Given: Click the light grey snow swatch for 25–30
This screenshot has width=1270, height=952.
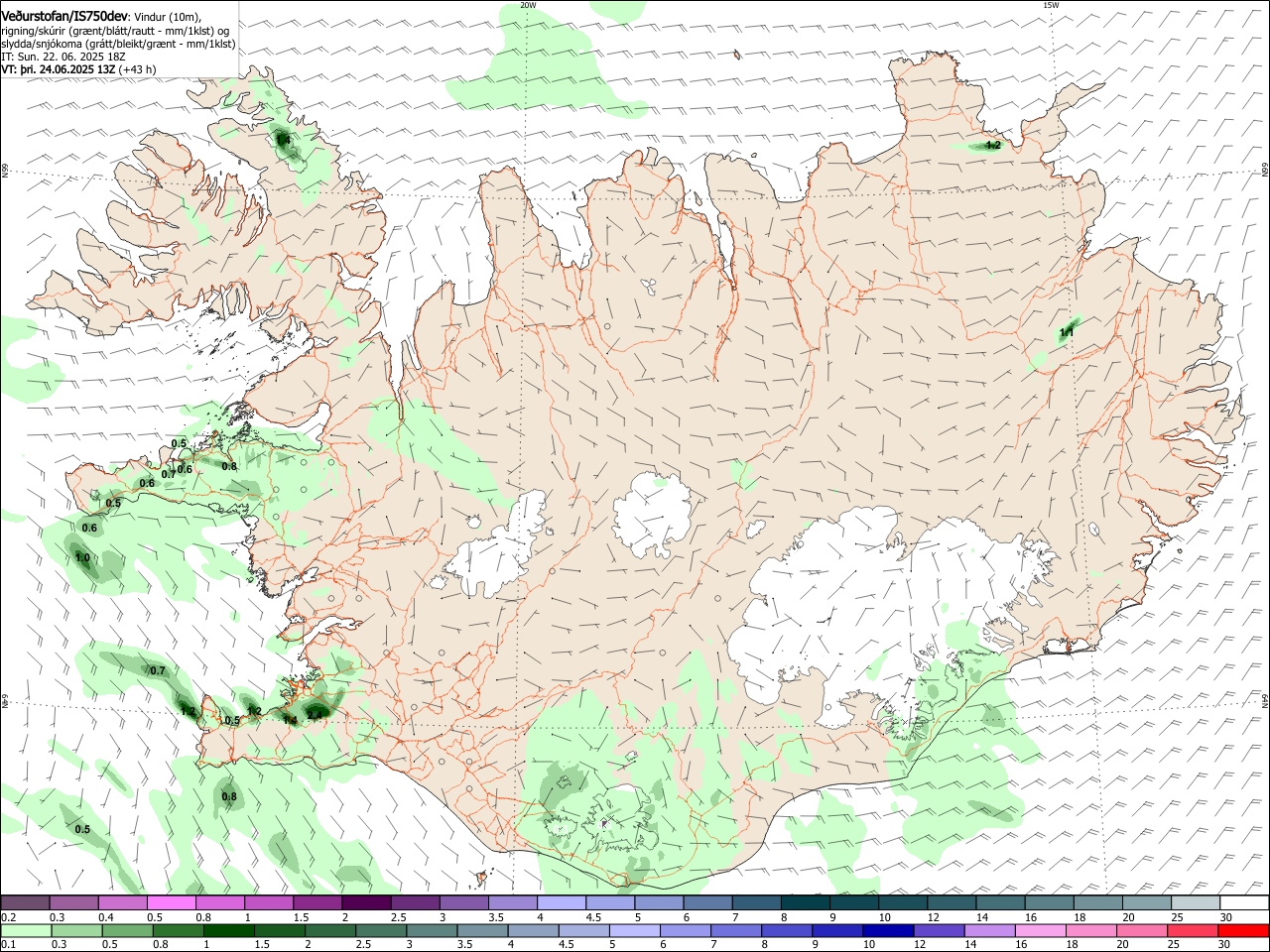Looking at the screenshot, I should [1197, 903].
